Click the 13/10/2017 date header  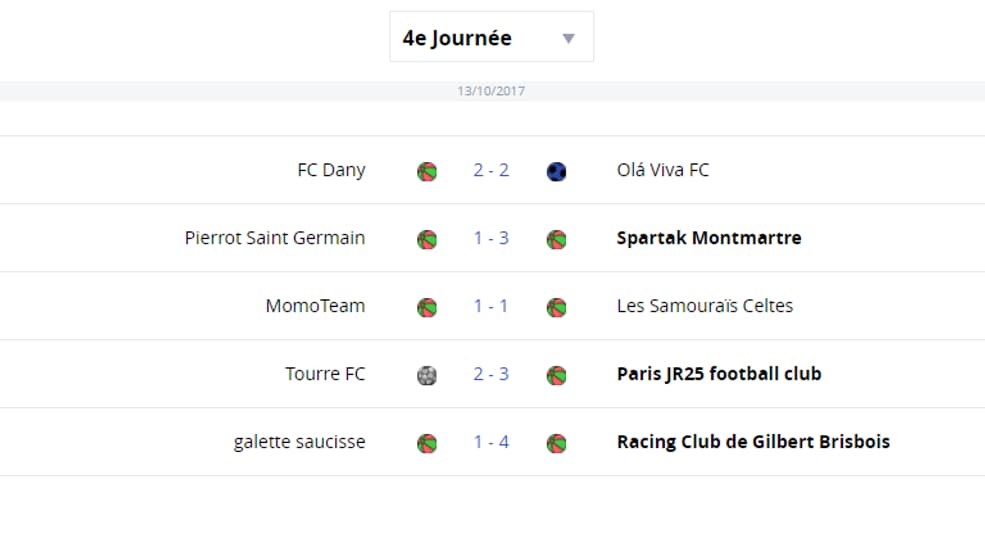coord(491,91)
